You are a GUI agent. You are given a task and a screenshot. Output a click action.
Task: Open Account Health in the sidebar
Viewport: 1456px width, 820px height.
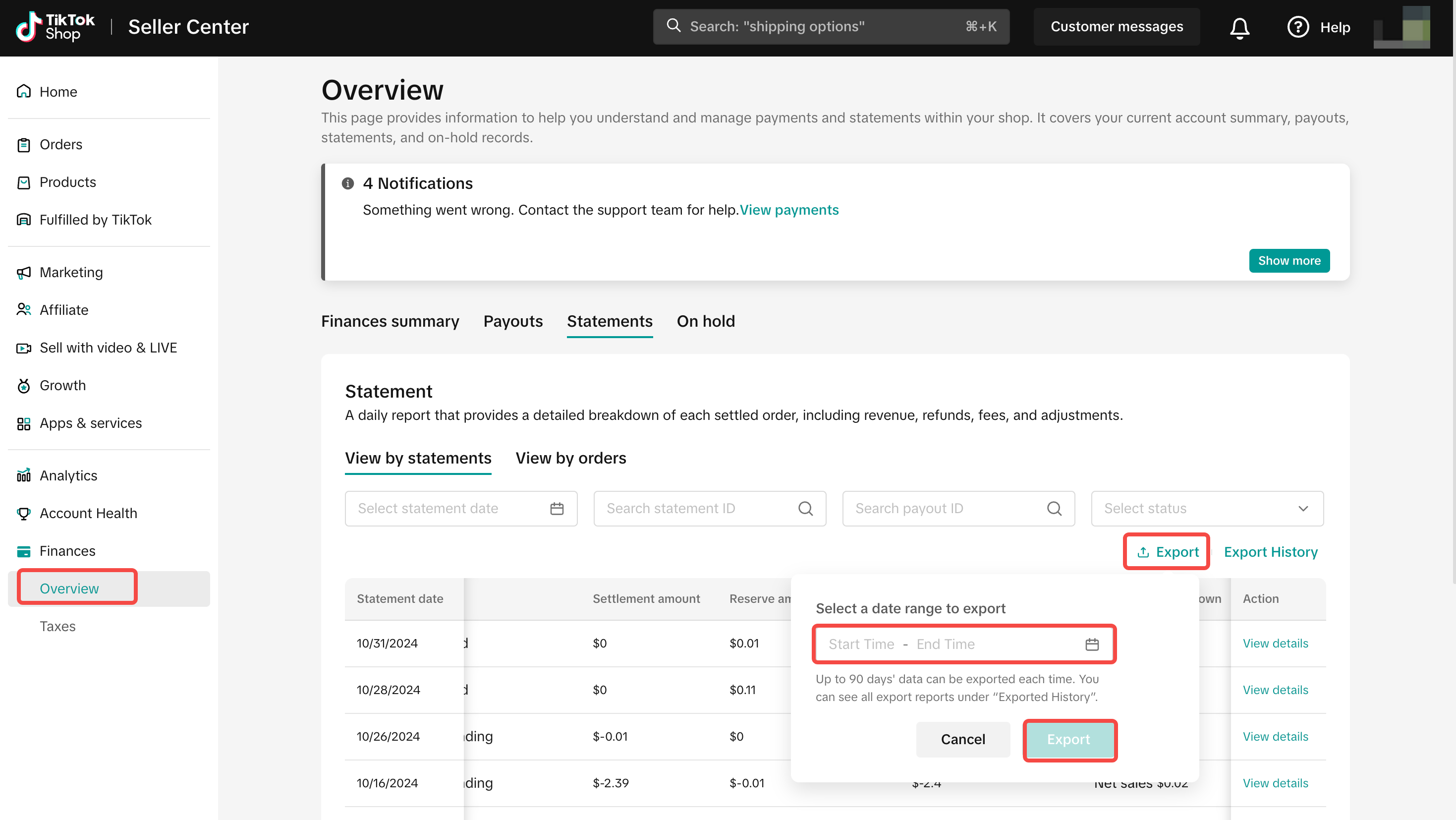coord(88,513)
